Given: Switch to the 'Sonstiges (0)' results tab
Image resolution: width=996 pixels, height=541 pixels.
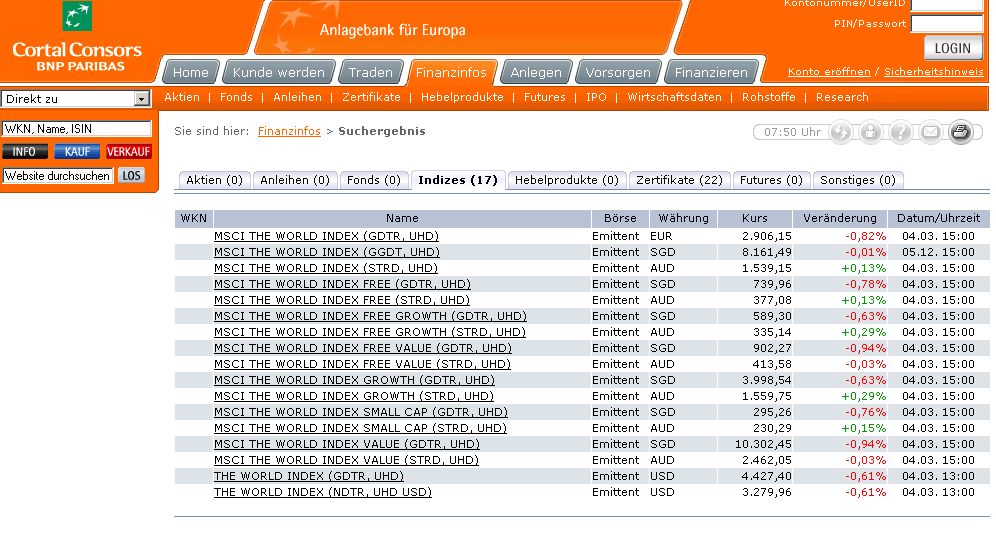Looking at the screenshot, I should point(858,180).
